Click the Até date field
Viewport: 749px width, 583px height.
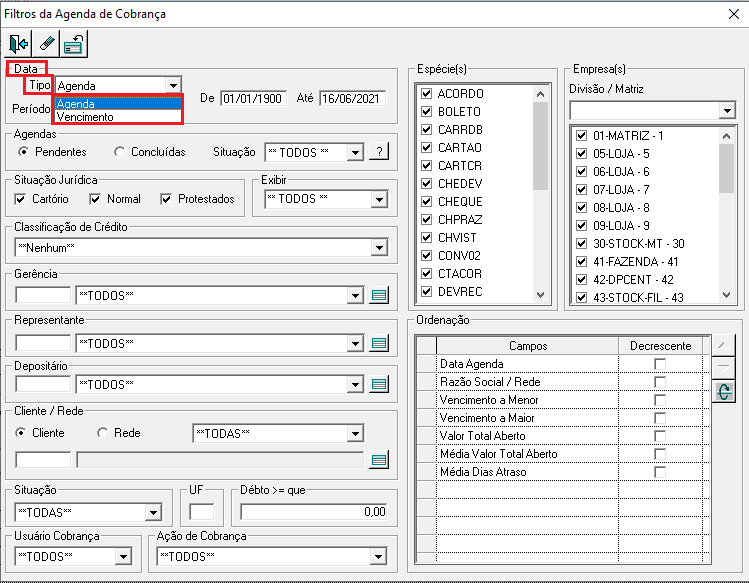click(353, 98)
